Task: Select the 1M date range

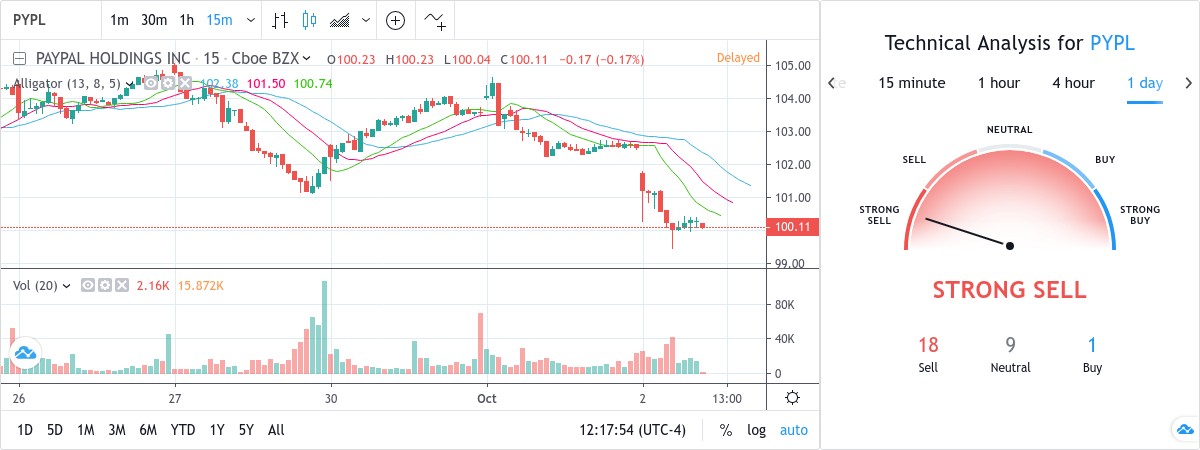Action: click(86, 430)
